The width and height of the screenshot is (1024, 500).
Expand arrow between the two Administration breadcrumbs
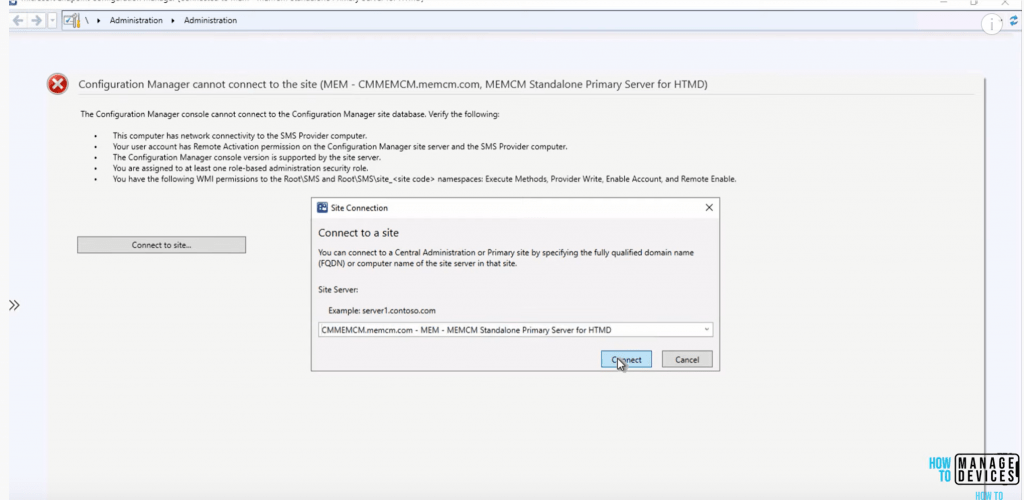click(173, 21)
